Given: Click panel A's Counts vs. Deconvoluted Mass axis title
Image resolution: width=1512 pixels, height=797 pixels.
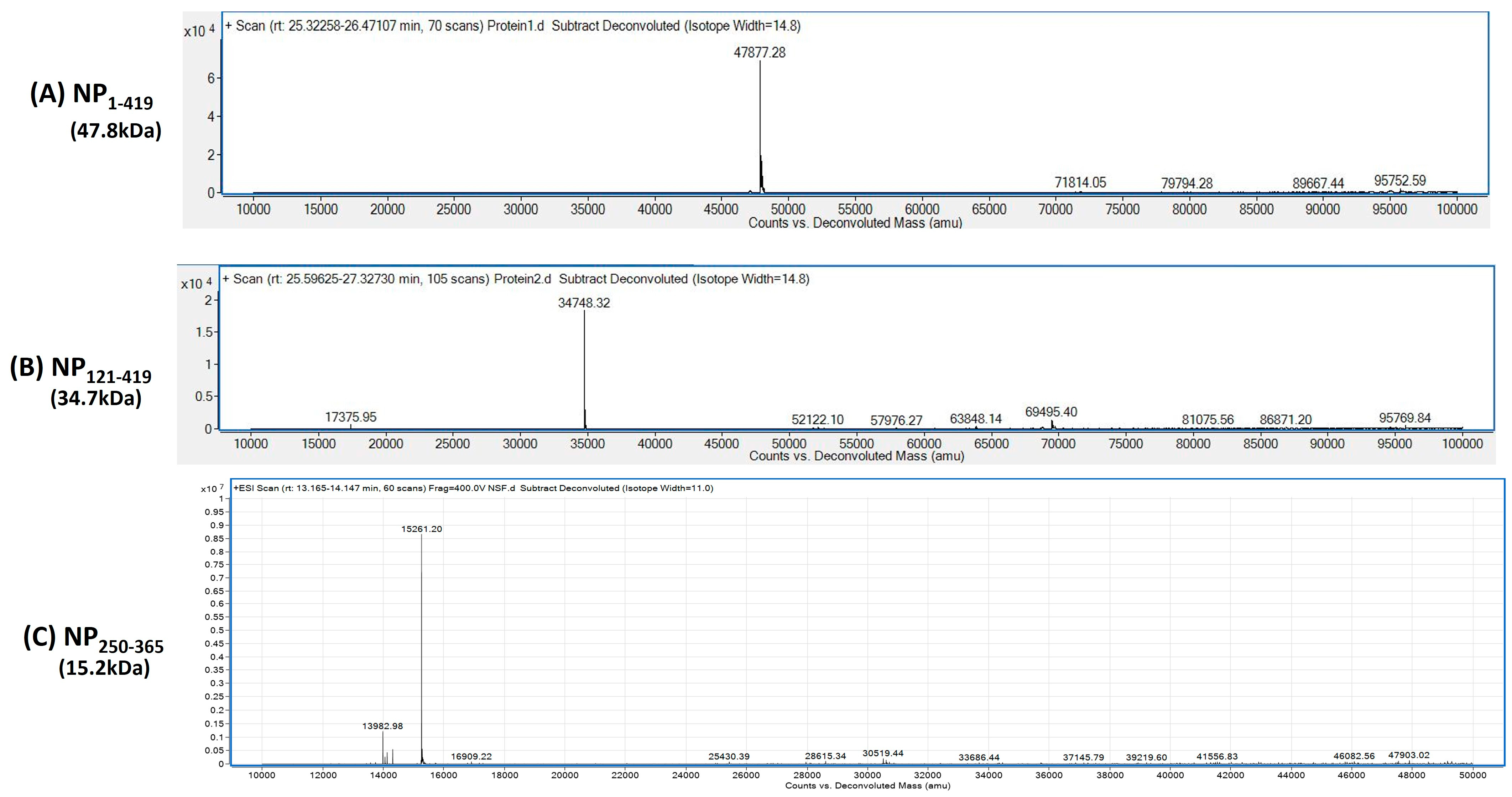Looking at the screenshot, I should 855,223.
